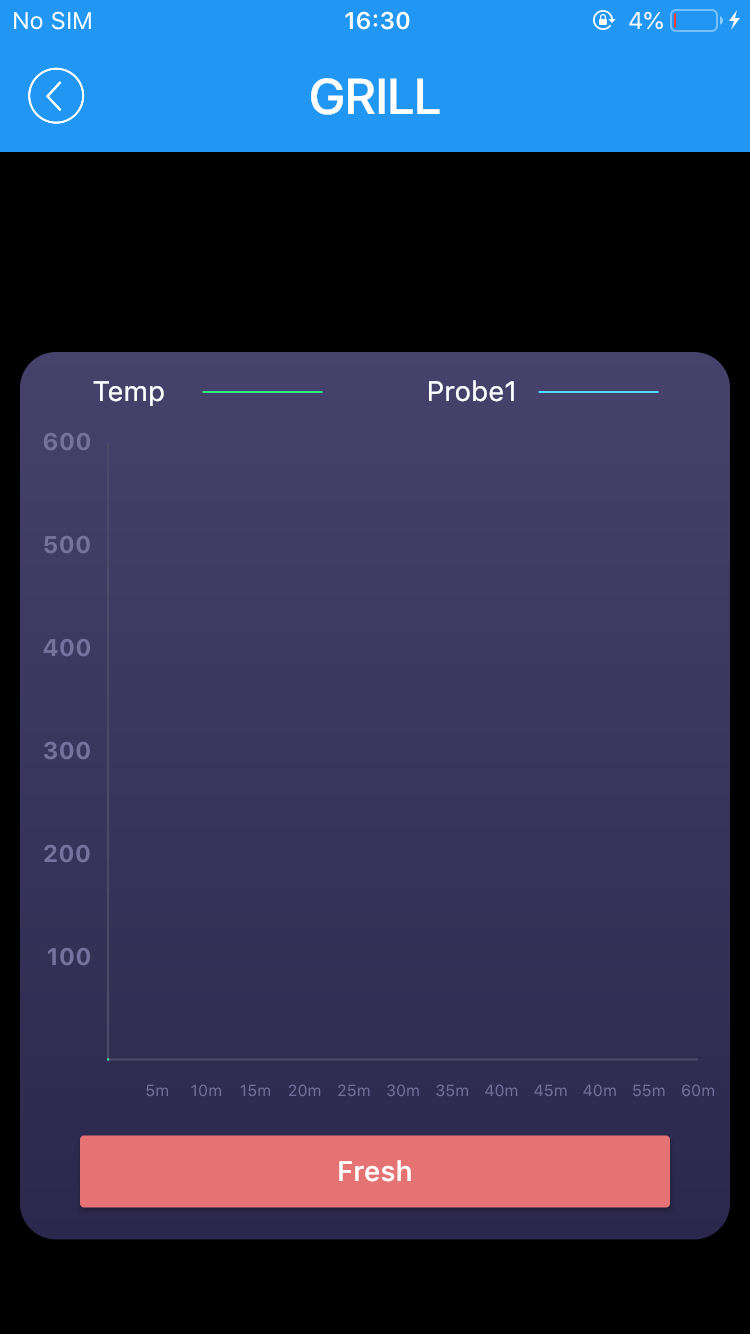The height and width of the screenshot is (1334, 750).
Task: Select the 30m time axis marker
Action: pyautogui.click(x=403, y=1091)
